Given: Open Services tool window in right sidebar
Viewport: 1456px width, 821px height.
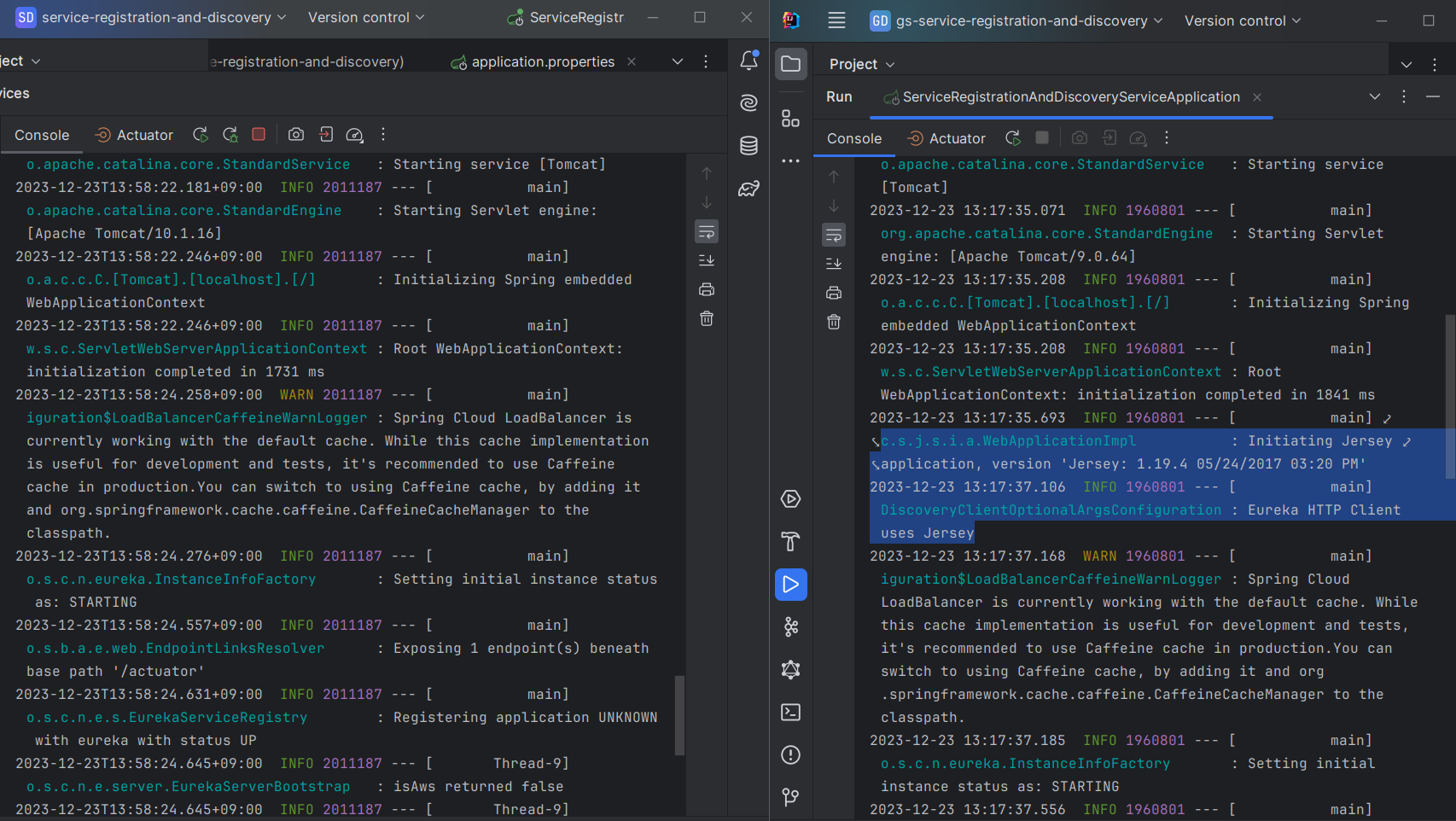Looking at the screenshot, I should point(791,499).
